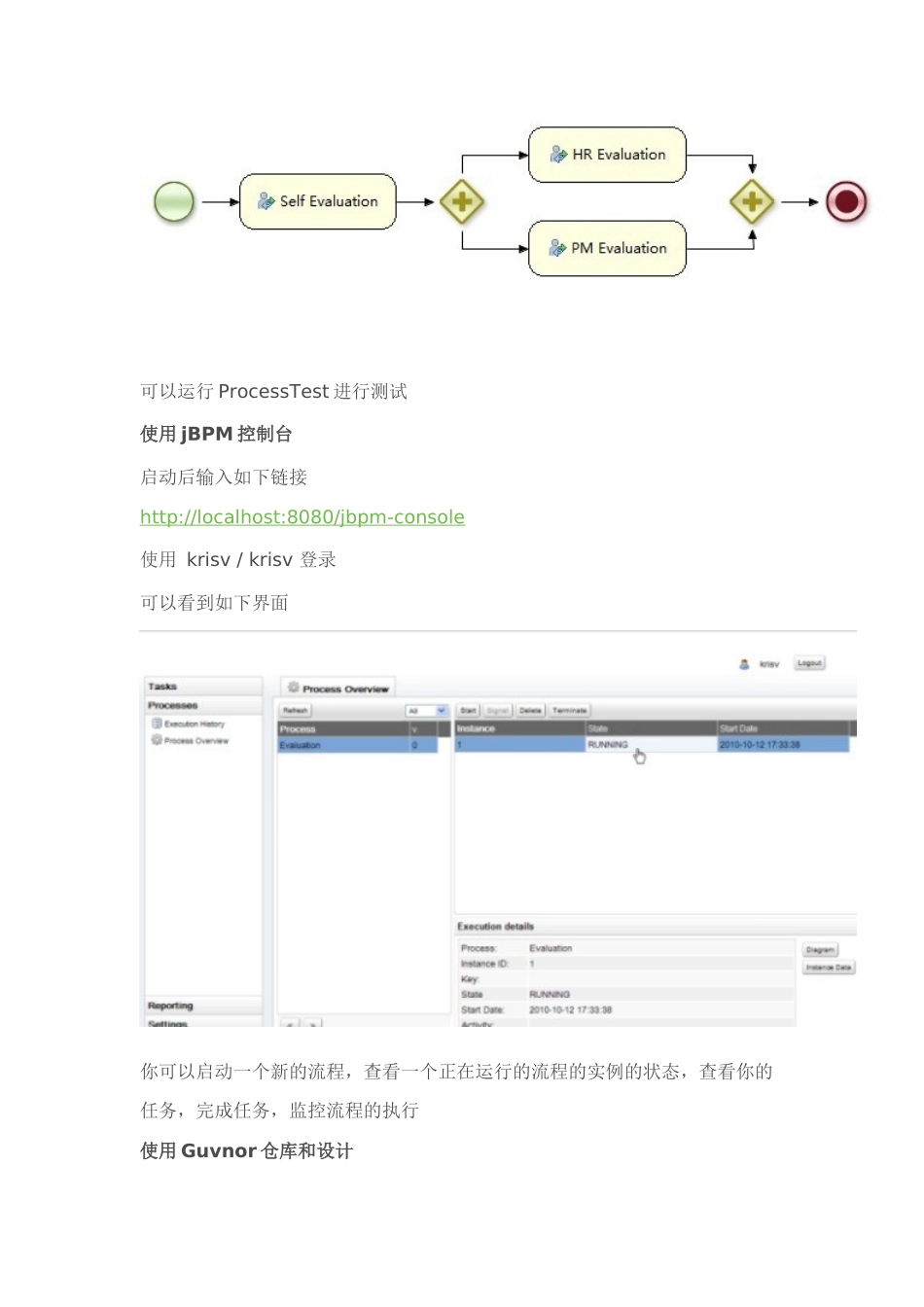The width and height of the screenshot is (924, 1307).
Task: Select the Self Evaluation task node
Action: coord(318,201)
